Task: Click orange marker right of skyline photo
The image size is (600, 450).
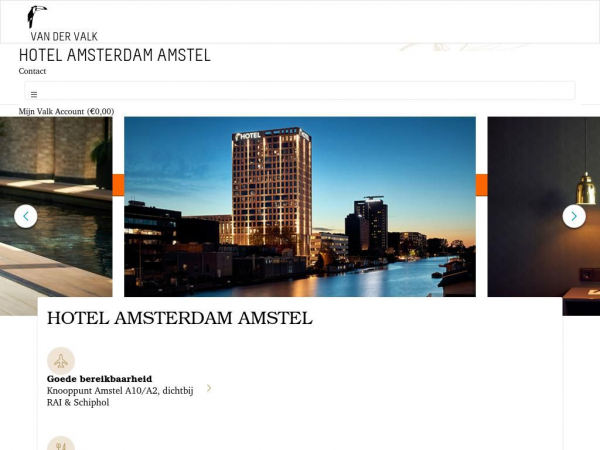Action: pos(481,185)
